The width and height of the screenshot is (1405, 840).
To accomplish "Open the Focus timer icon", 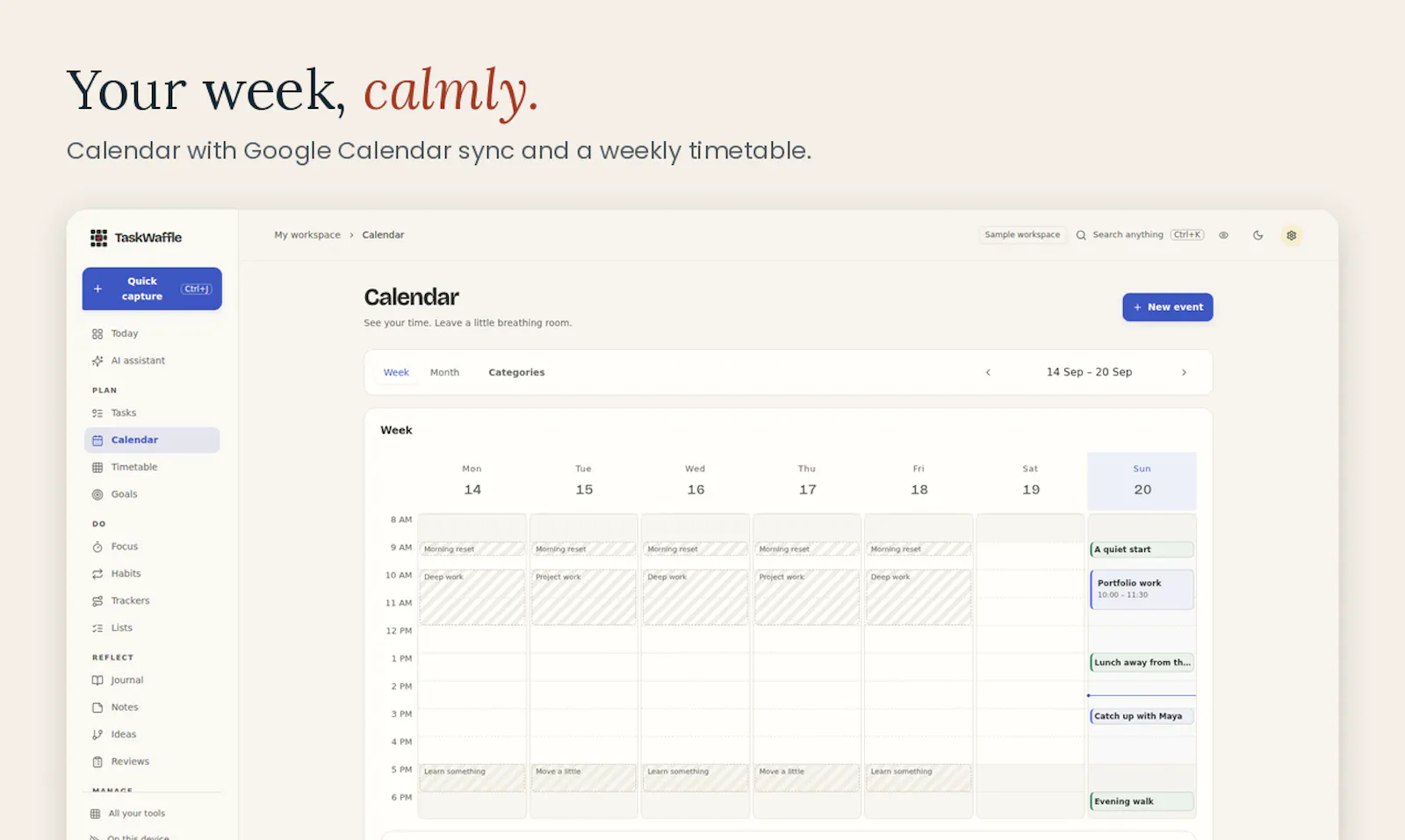I will pos(97,547).
